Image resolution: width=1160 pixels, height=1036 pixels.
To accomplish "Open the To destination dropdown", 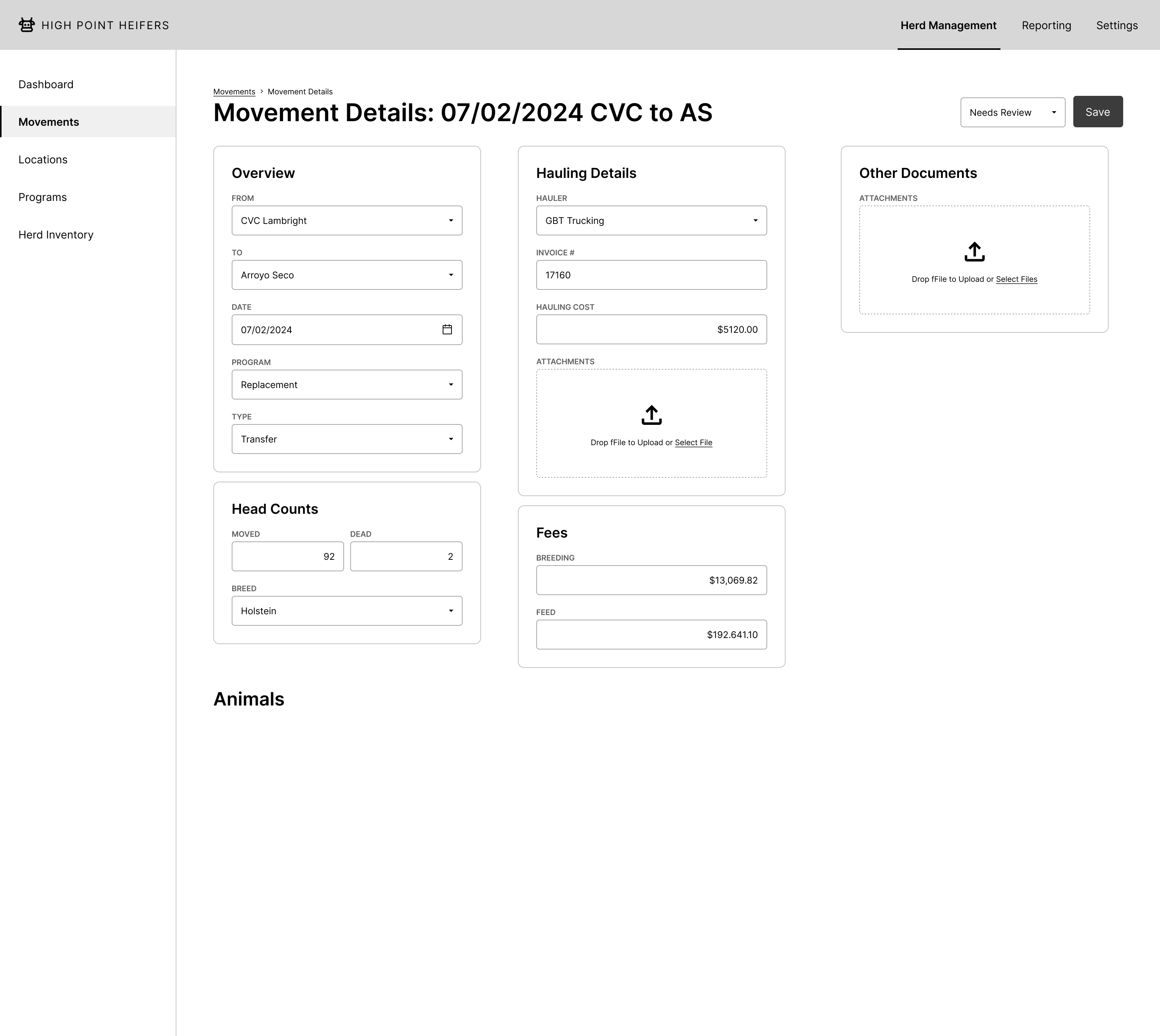I will pyautogui.click(x=347, y=275).
